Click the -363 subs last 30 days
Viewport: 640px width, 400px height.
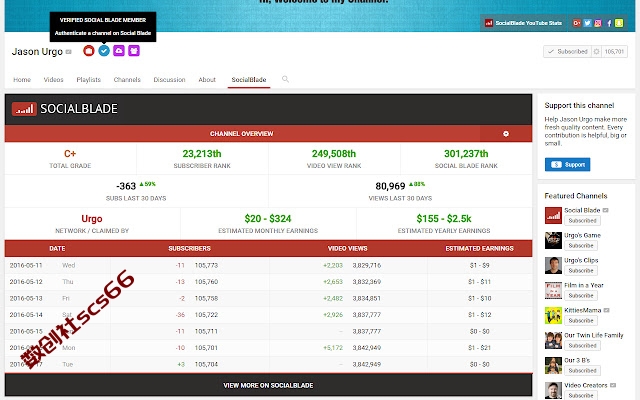126,186
